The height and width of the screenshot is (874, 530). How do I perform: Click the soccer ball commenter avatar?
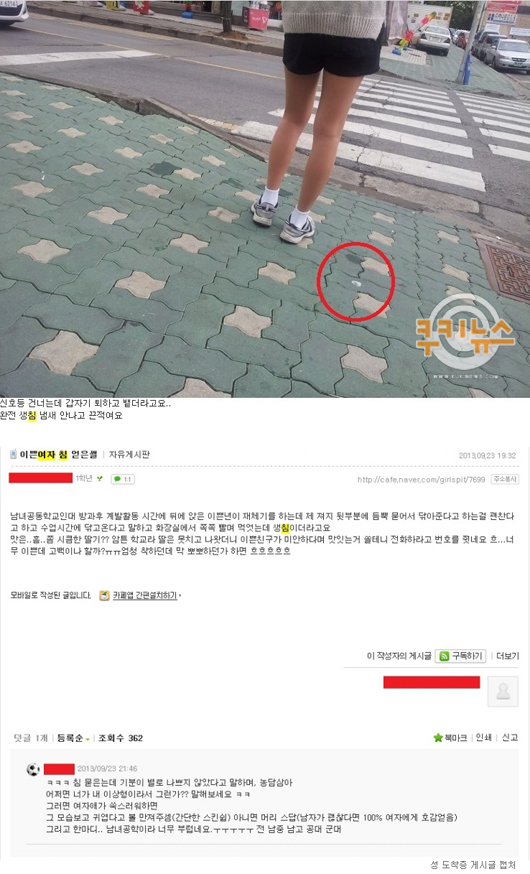pos(33,769)
